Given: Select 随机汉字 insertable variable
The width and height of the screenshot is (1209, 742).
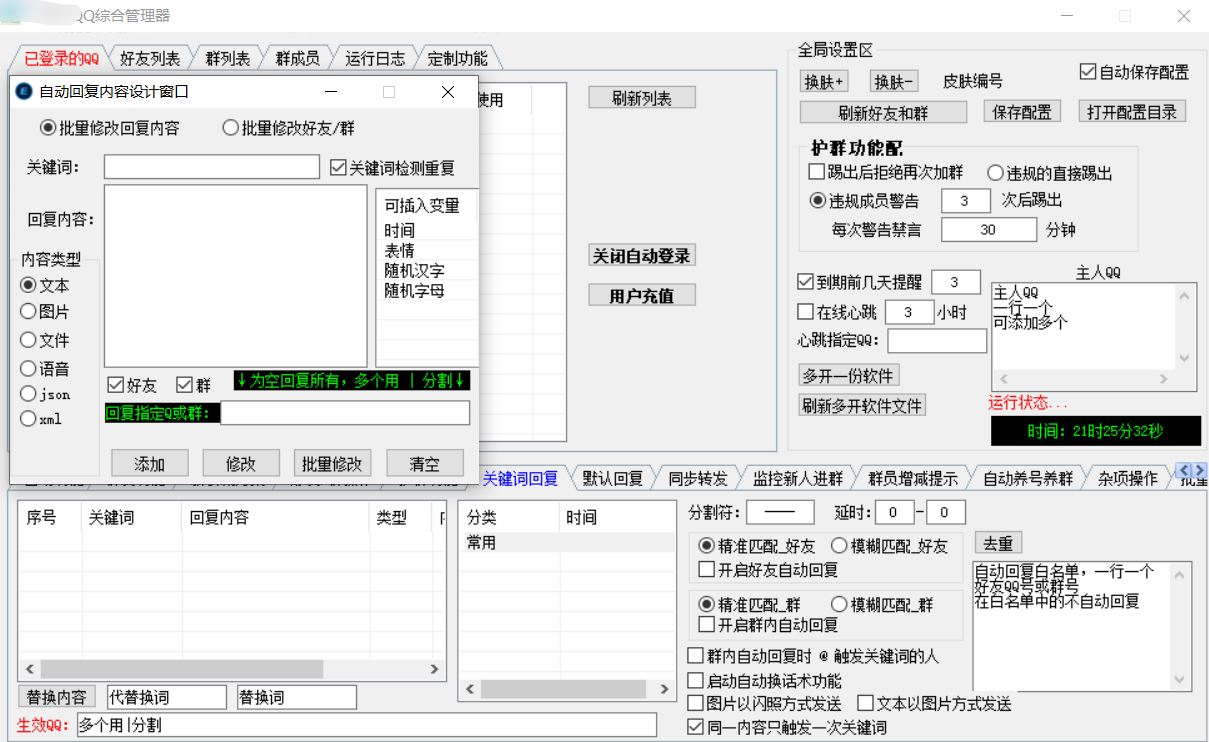Looking at the screenshot, I should click(x=415, y=270).
